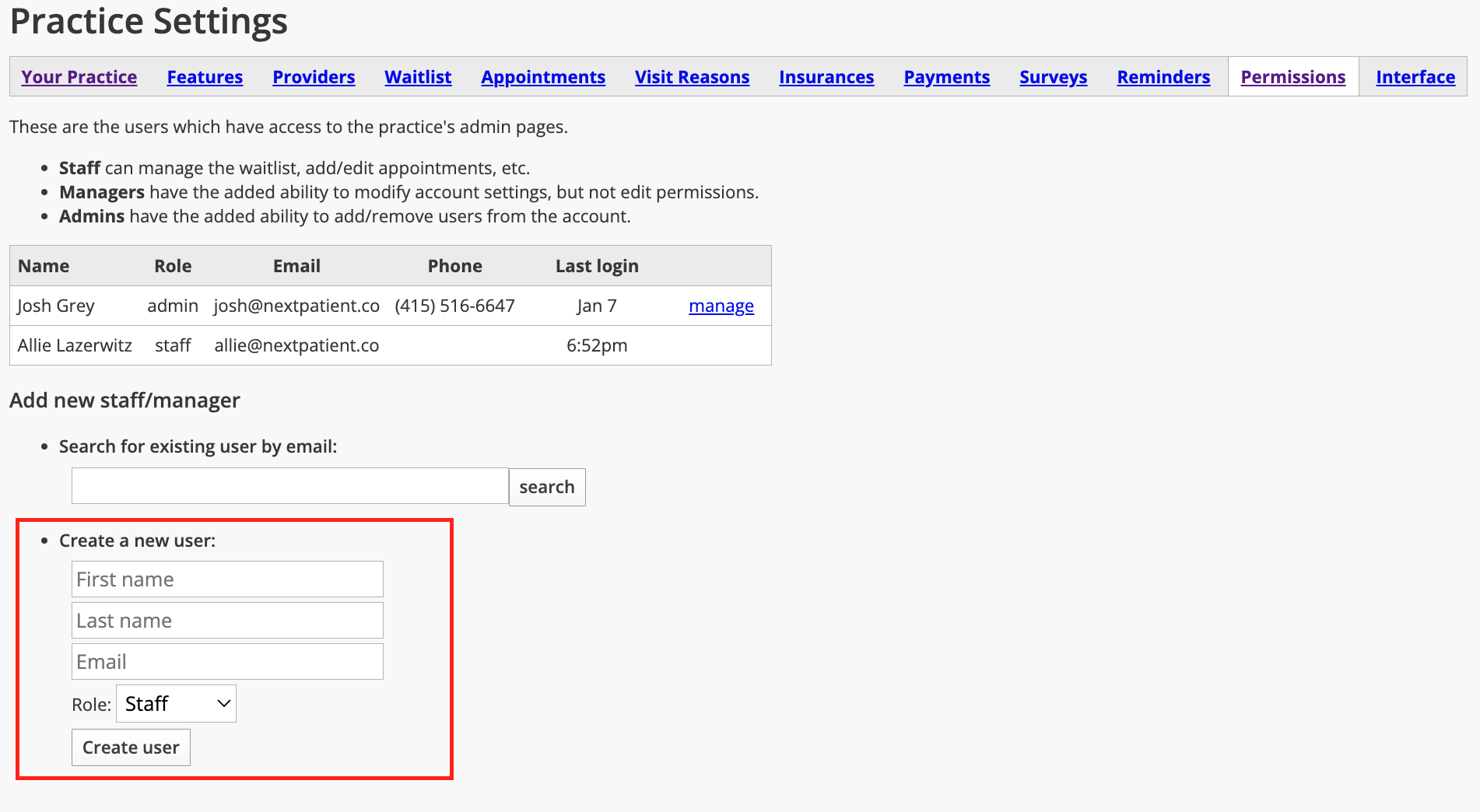Image resolution: width=1480 pixels, height=812 pixels.
Task: Click the name Allie Lazerwitz
Action: pyautogui.click(x=75, y=345)
